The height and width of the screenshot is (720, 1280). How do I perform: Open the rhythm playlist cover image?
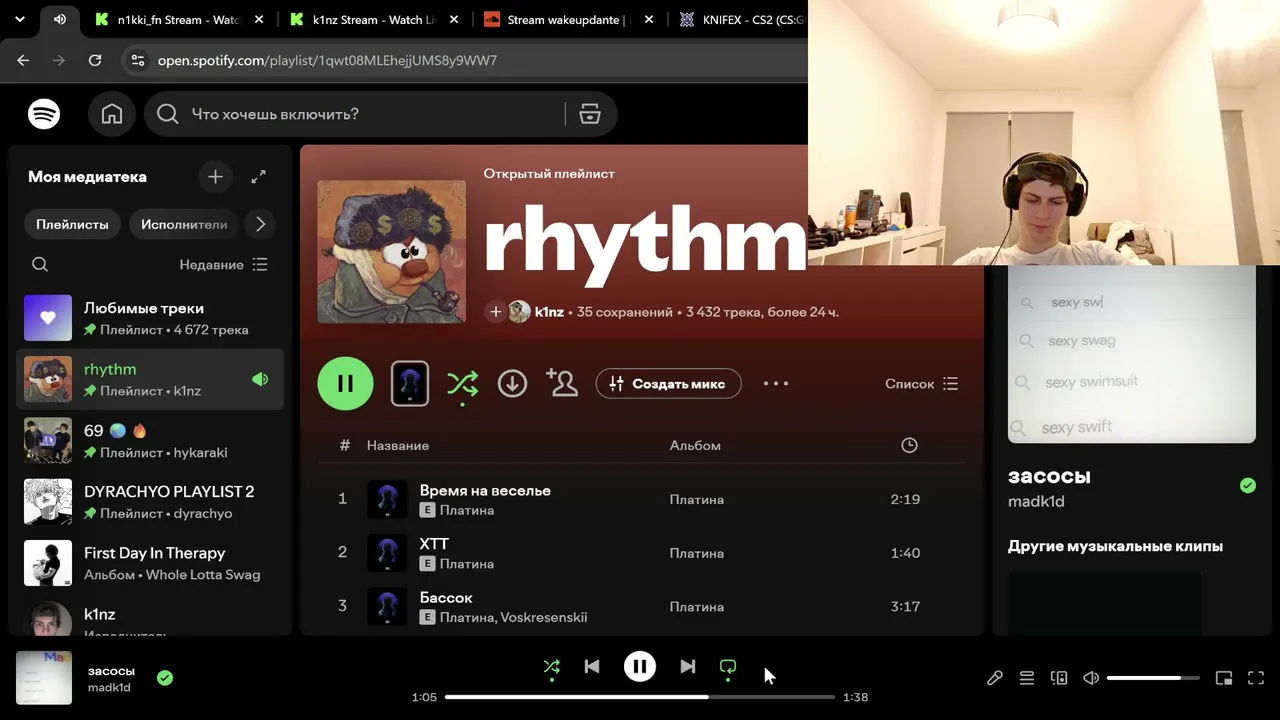(x=391, y=252)
